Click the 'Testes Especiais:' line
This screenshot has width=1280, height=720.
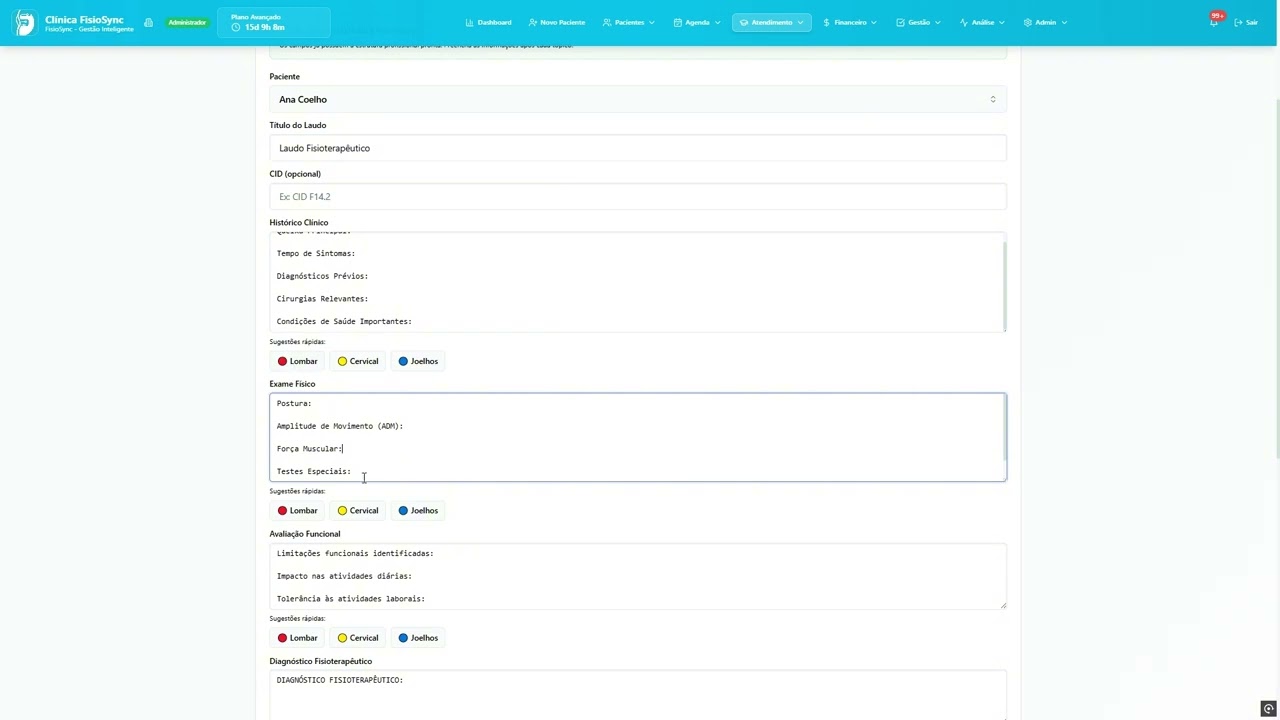point(314,472)
